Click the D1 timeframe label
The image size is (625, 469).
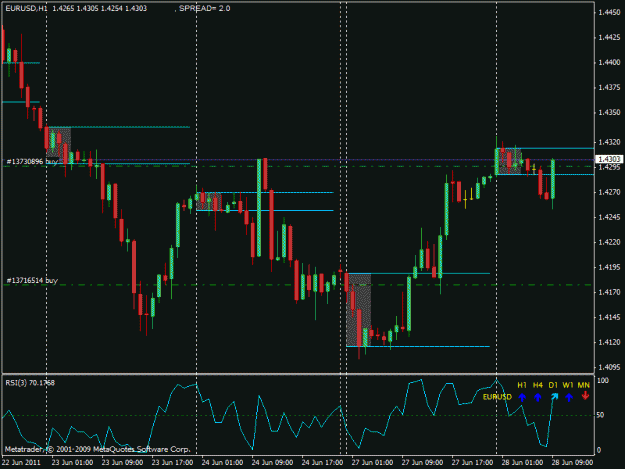pyautogui.click(x=553, y=385)
